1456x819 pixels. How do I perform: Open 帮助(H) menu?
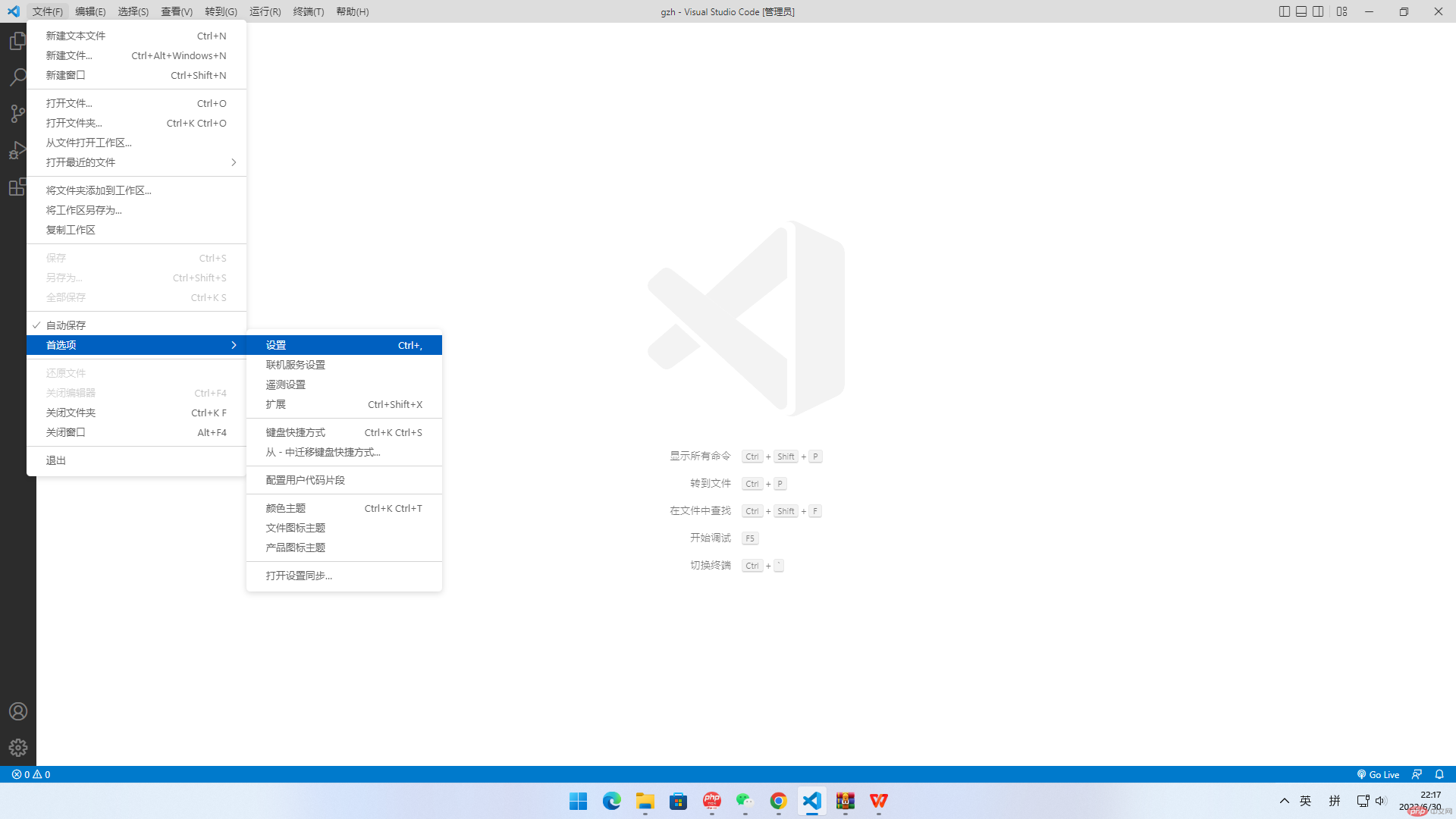353,11
